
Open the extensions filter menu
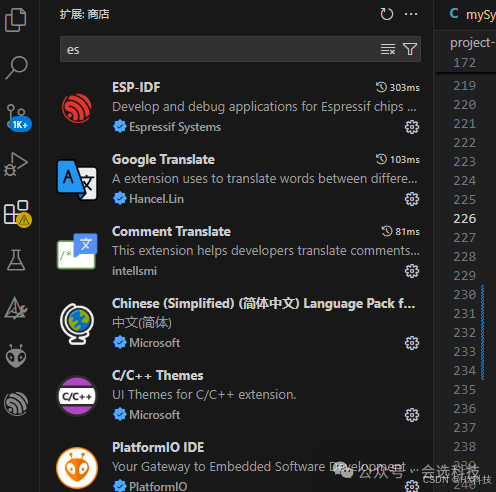[410, 49]
